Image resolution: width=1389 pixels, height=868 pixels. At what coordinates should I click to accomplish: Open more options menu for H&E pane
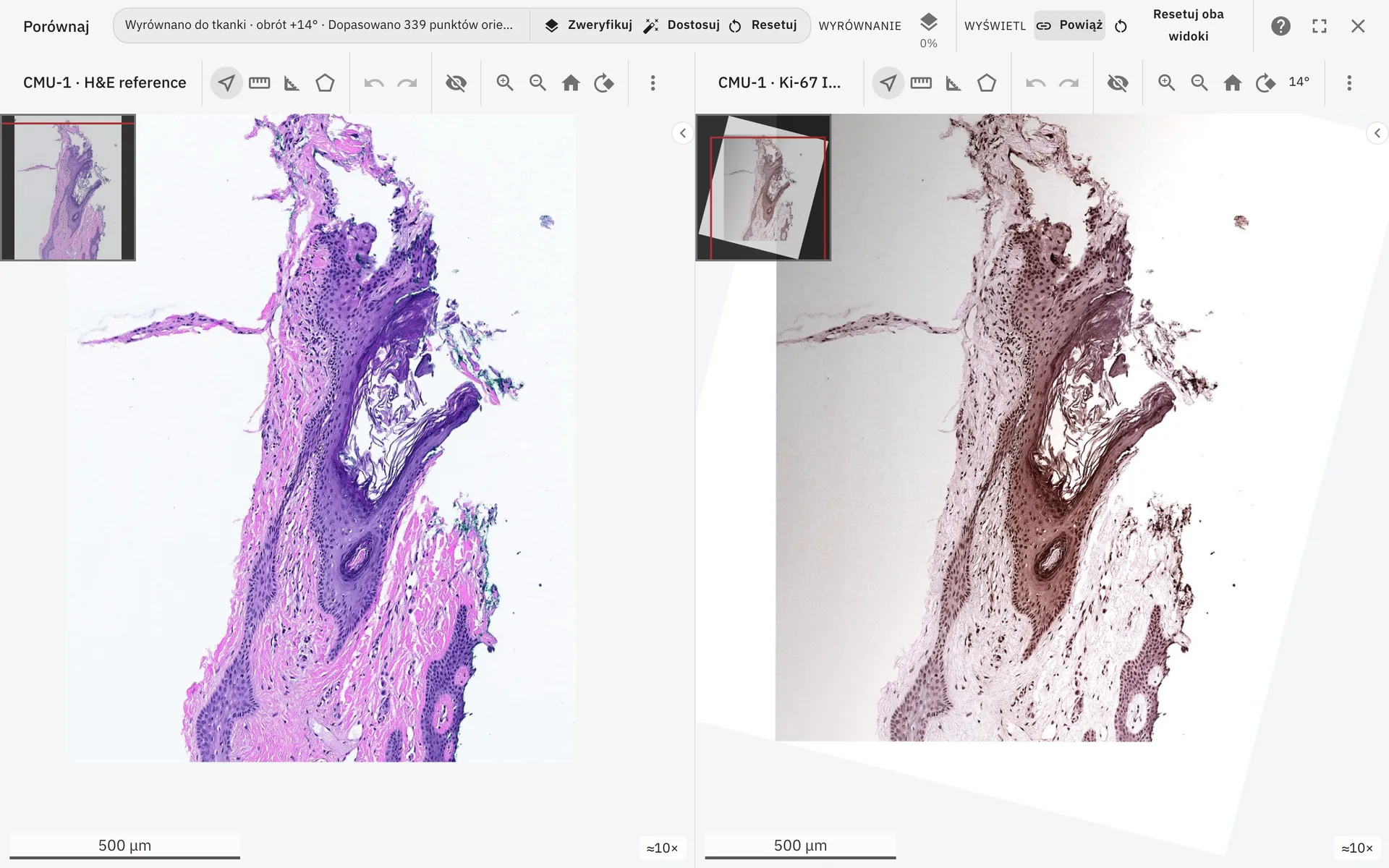pos(653,83)
